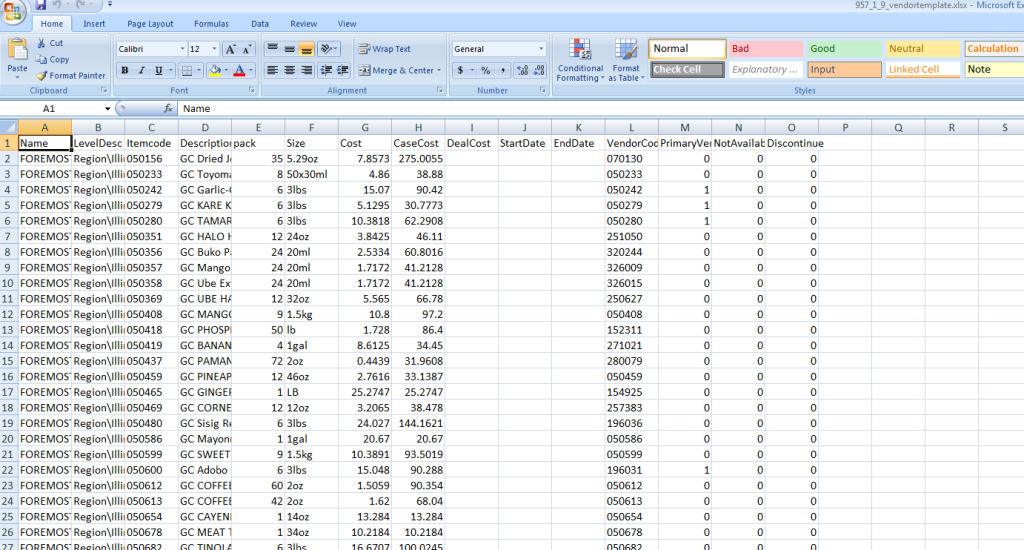Open Alignment dialog launcher
Screen dimensions: 1024x550
[440, 91]
